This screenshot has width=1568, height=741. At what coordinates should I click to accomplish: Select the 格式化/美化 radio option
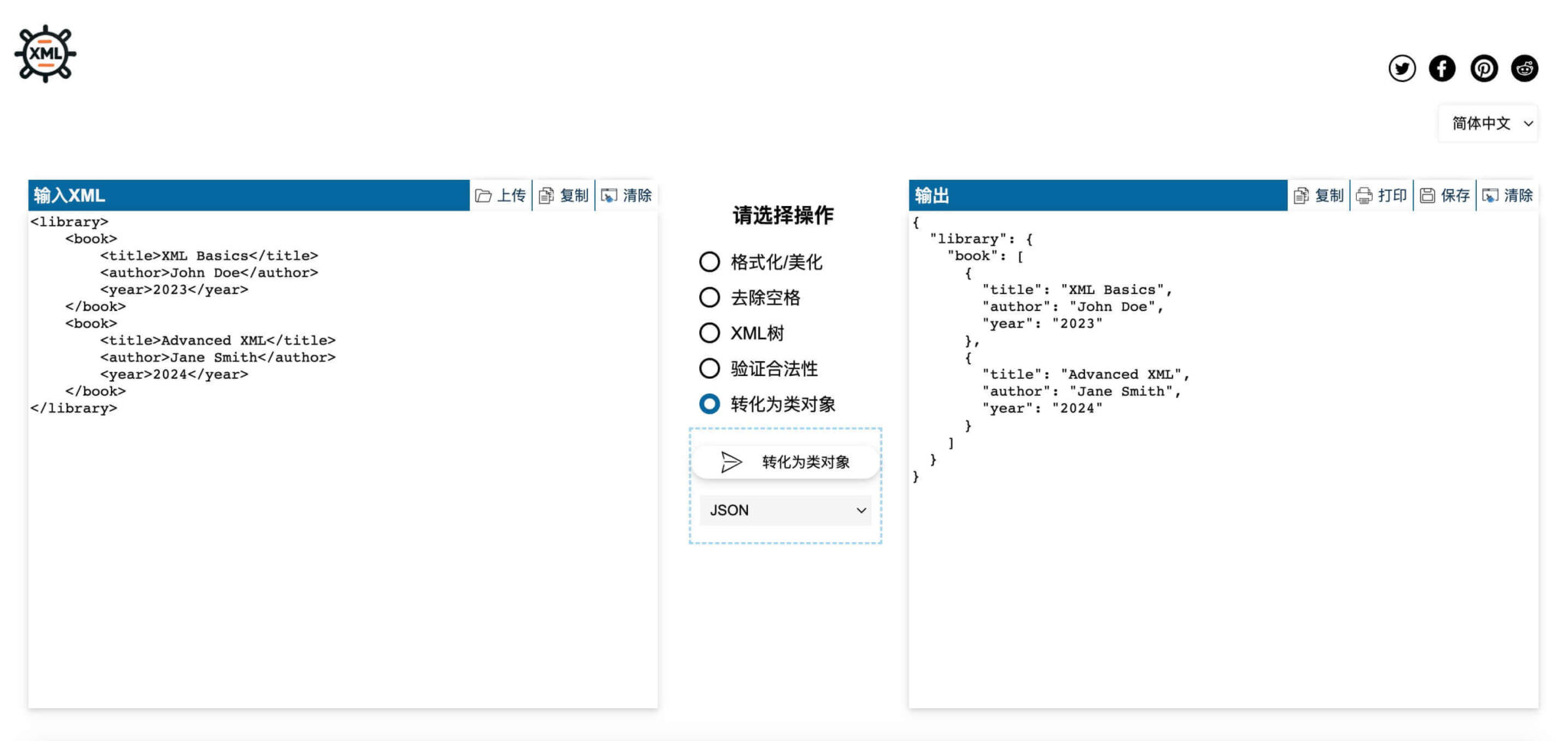[x=708, y=262]
